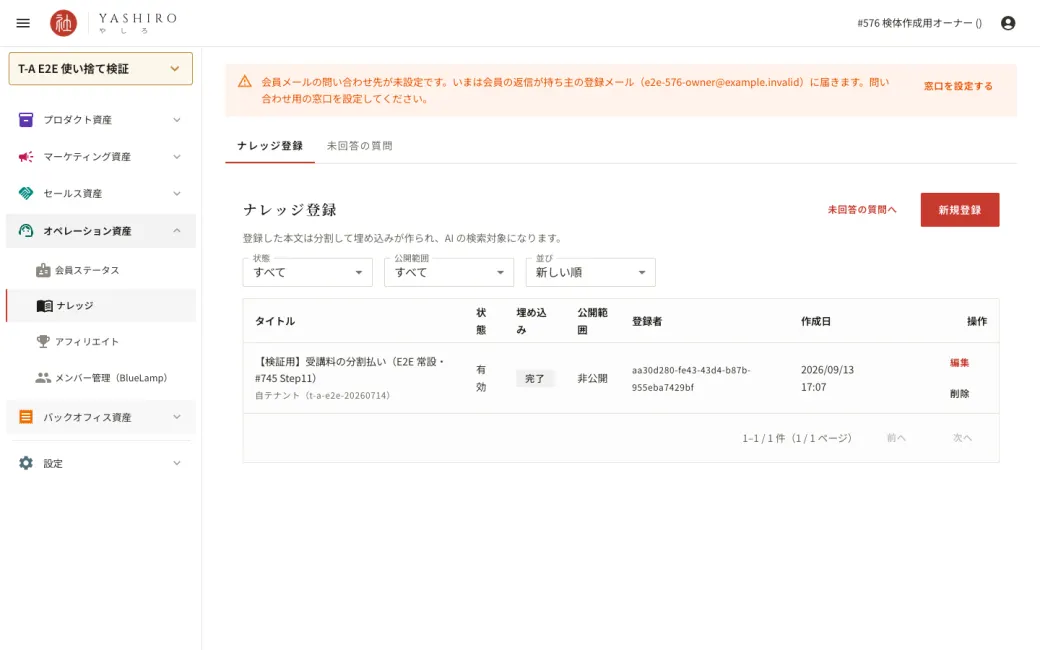Click 編集 for the 検証用 knowledge row
The height and width of the screenshot is (650, 1040).
(x=960, y=363)
